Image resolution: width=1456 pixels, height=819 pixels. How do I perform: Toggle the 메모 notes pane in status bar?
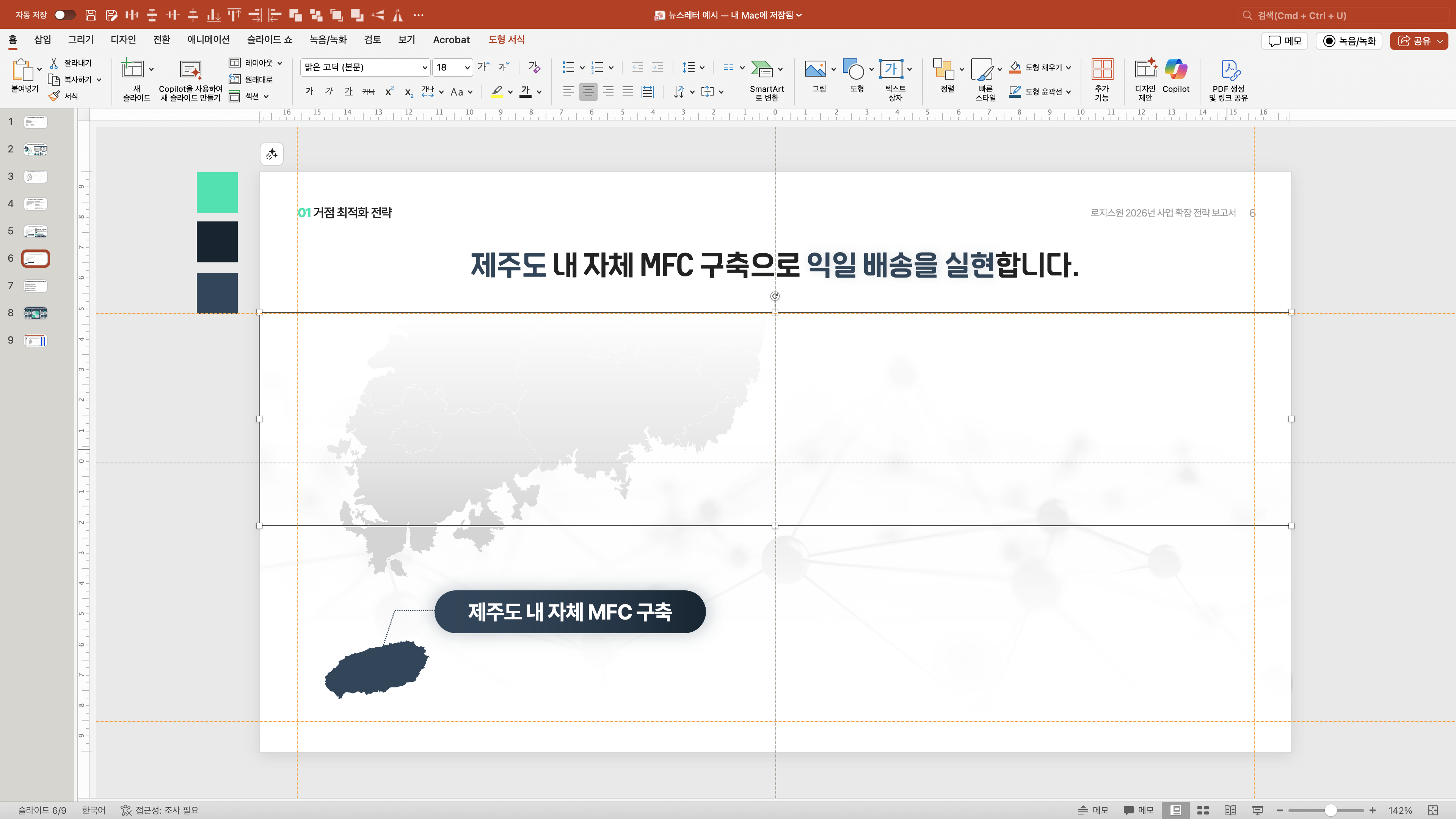1092,810
